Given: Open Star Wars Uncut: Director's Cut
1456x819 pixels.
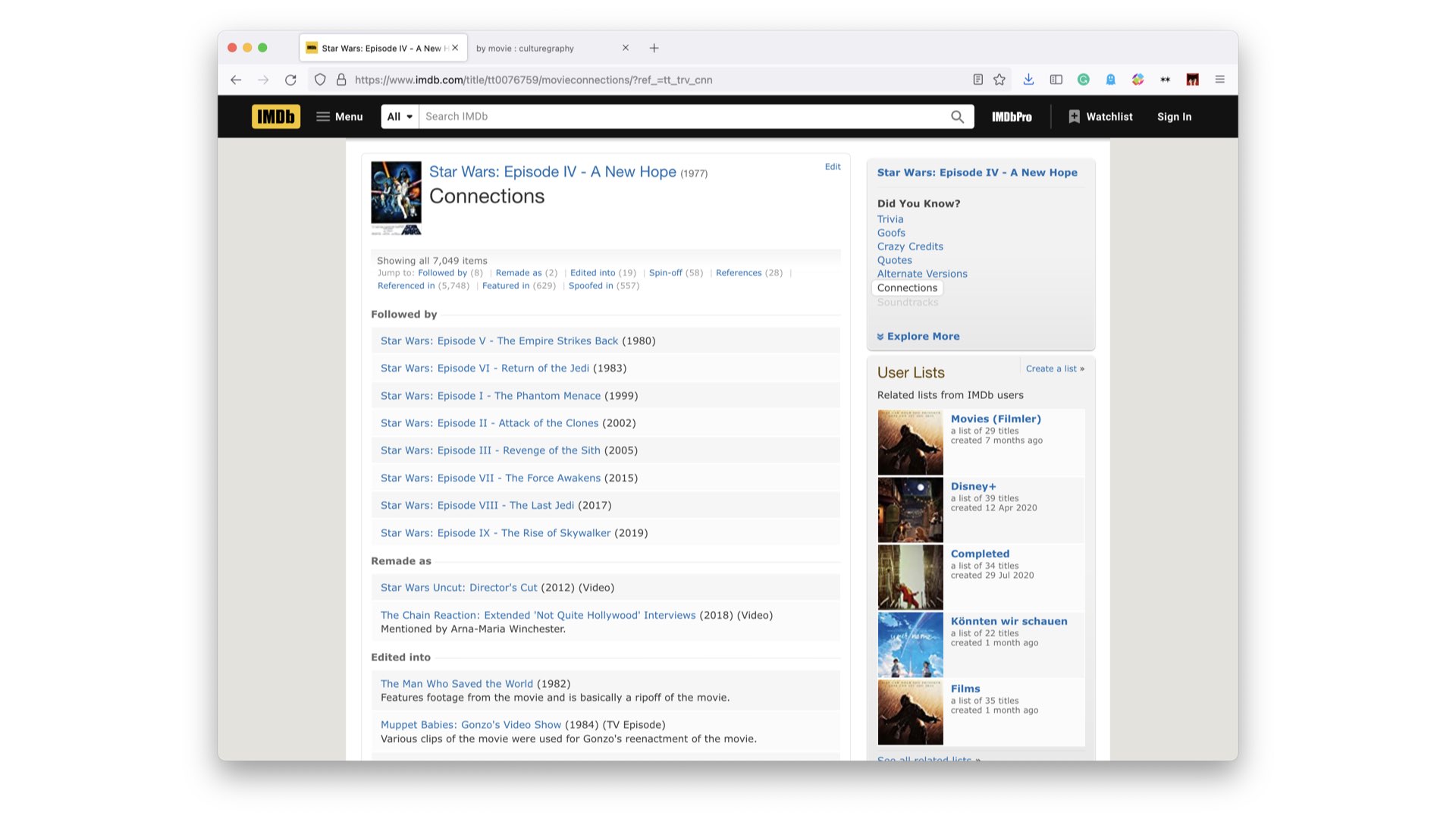Looking at the screenshot, I should tap(459, 588).
